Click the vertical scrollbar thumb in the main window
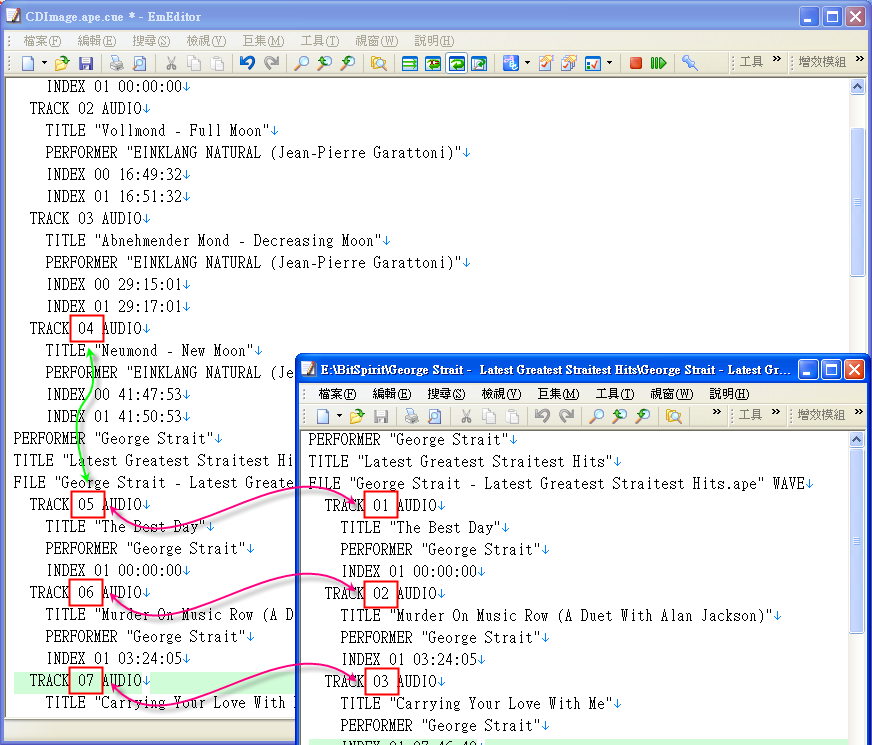Viewport: 872px width, 745px height. 857,200
